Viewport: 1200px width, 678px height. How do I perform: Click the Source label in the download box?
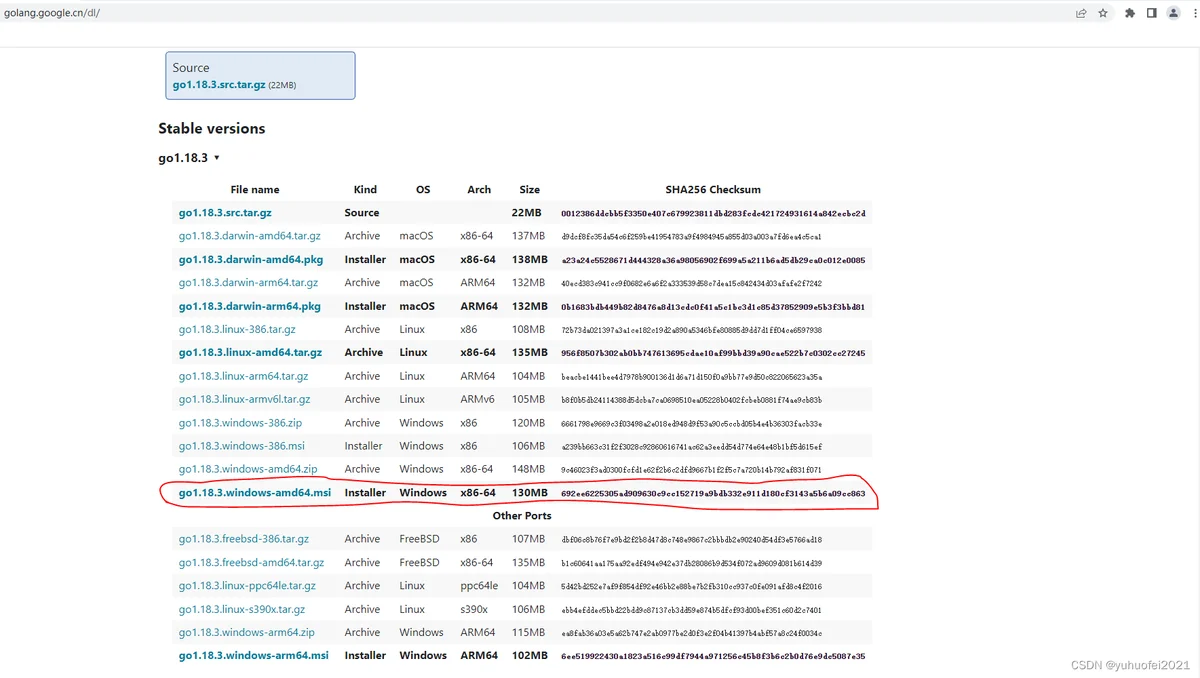coord(191,67)
